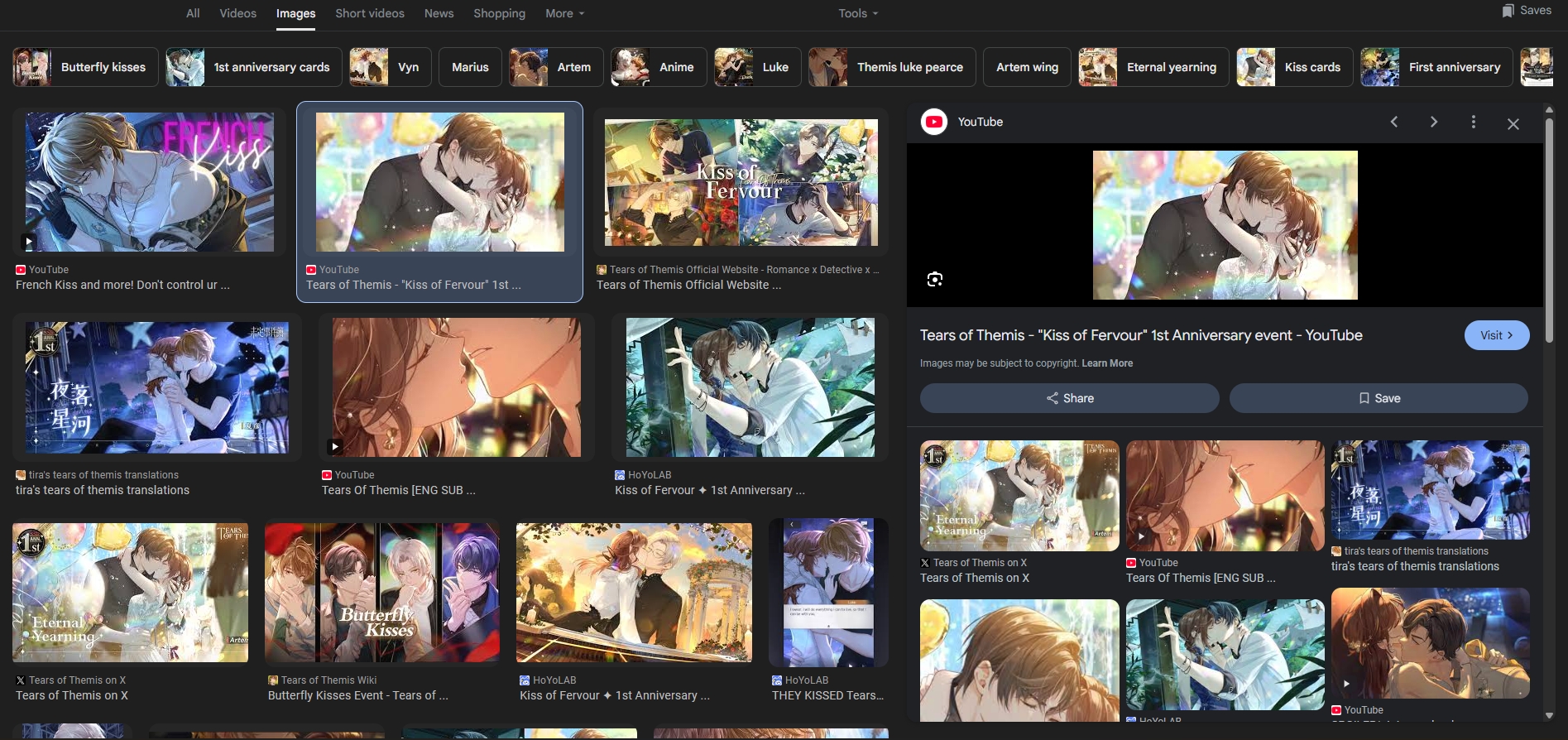Filter by Eternal yearning chip
Viewport: 1568px width, 740px height.
click(x=1153, y=67)
